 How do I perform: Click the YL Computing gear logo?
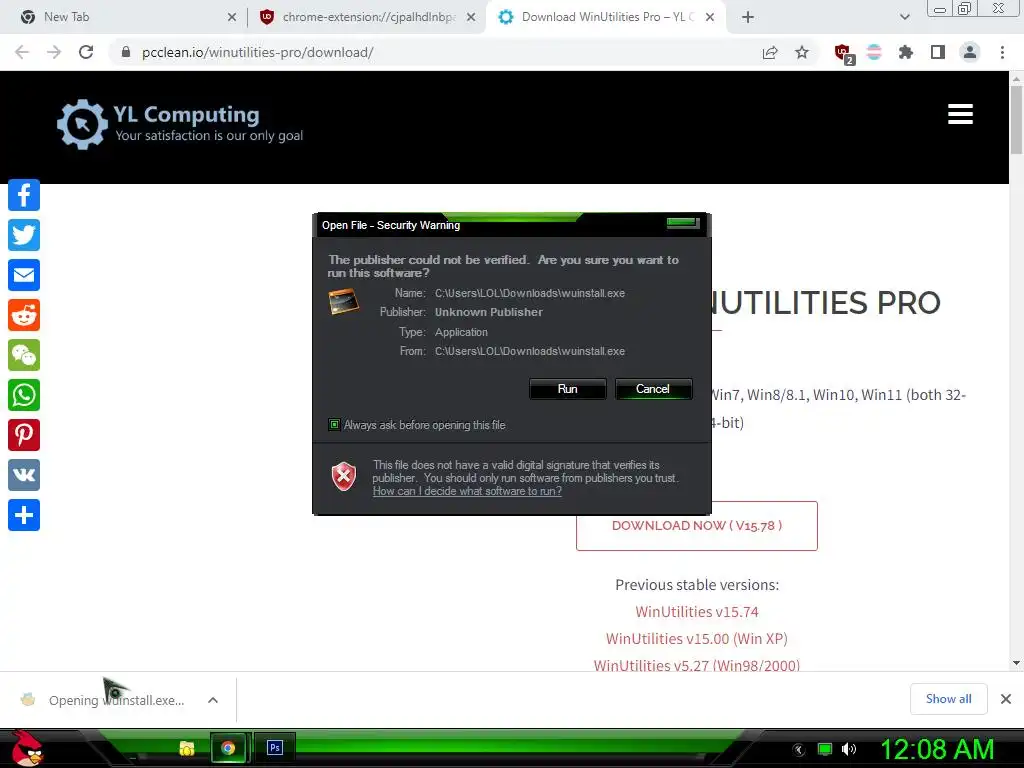pyautogui.click(x=82, y=124)
